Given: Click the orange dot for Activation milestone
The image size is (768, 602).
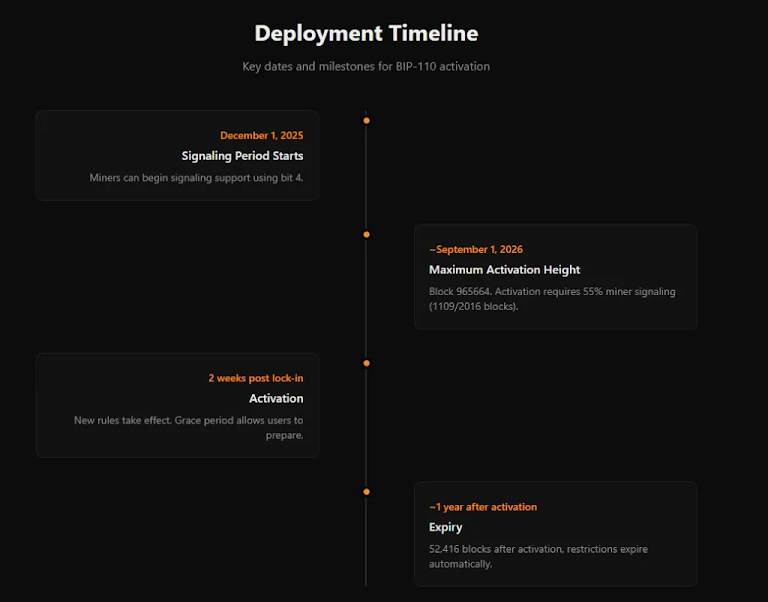Looking at the screenshot, I should (x=366, y=363).
